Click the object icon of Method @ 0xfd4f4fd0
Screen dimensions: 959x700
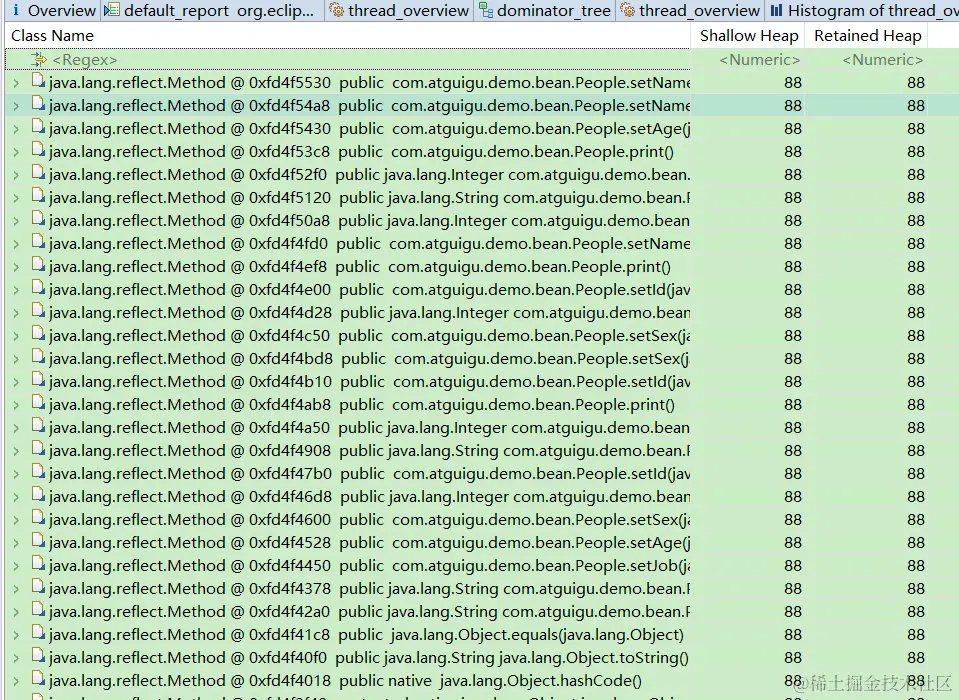[39, 243]
